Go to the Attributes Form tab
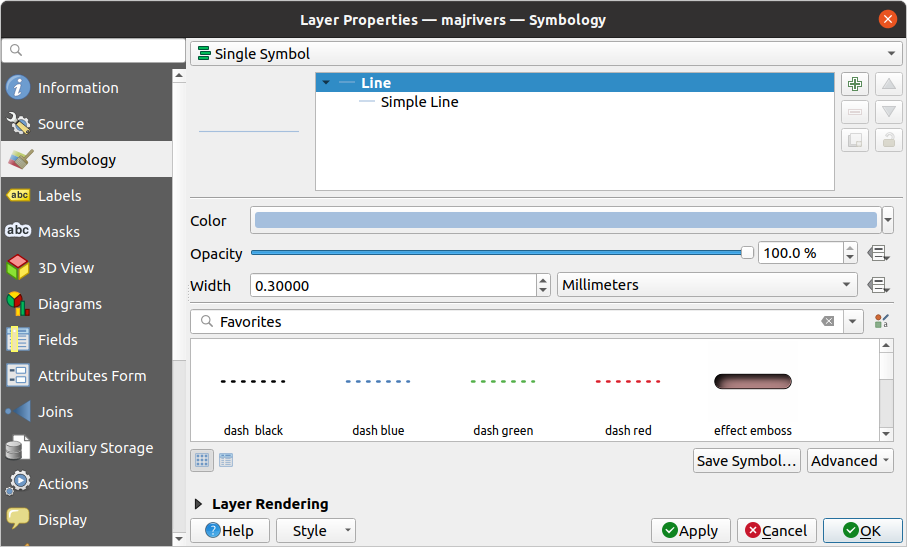This screenshot has width=908, height=547. 92,376
